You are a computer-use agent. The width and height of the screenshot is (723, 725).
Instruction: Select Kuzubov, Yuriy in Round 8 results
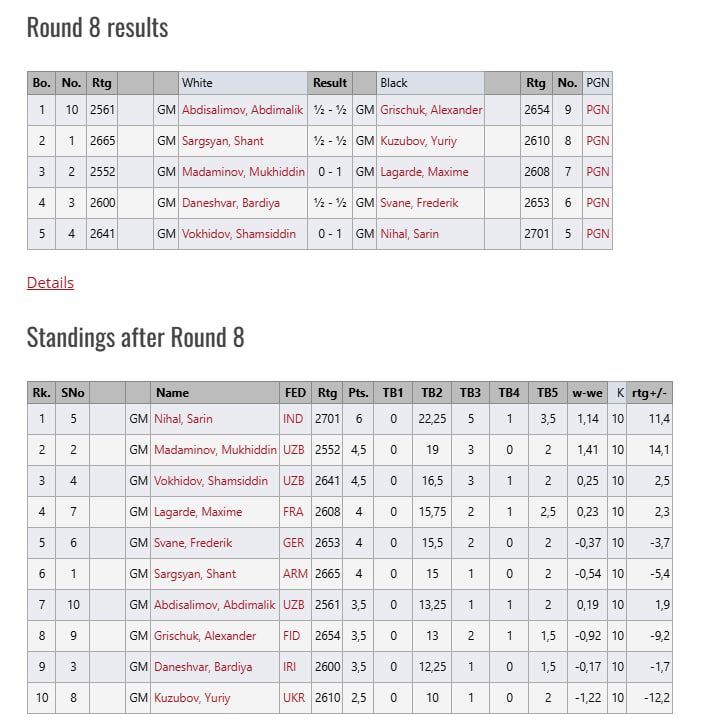tap(418, 141)
